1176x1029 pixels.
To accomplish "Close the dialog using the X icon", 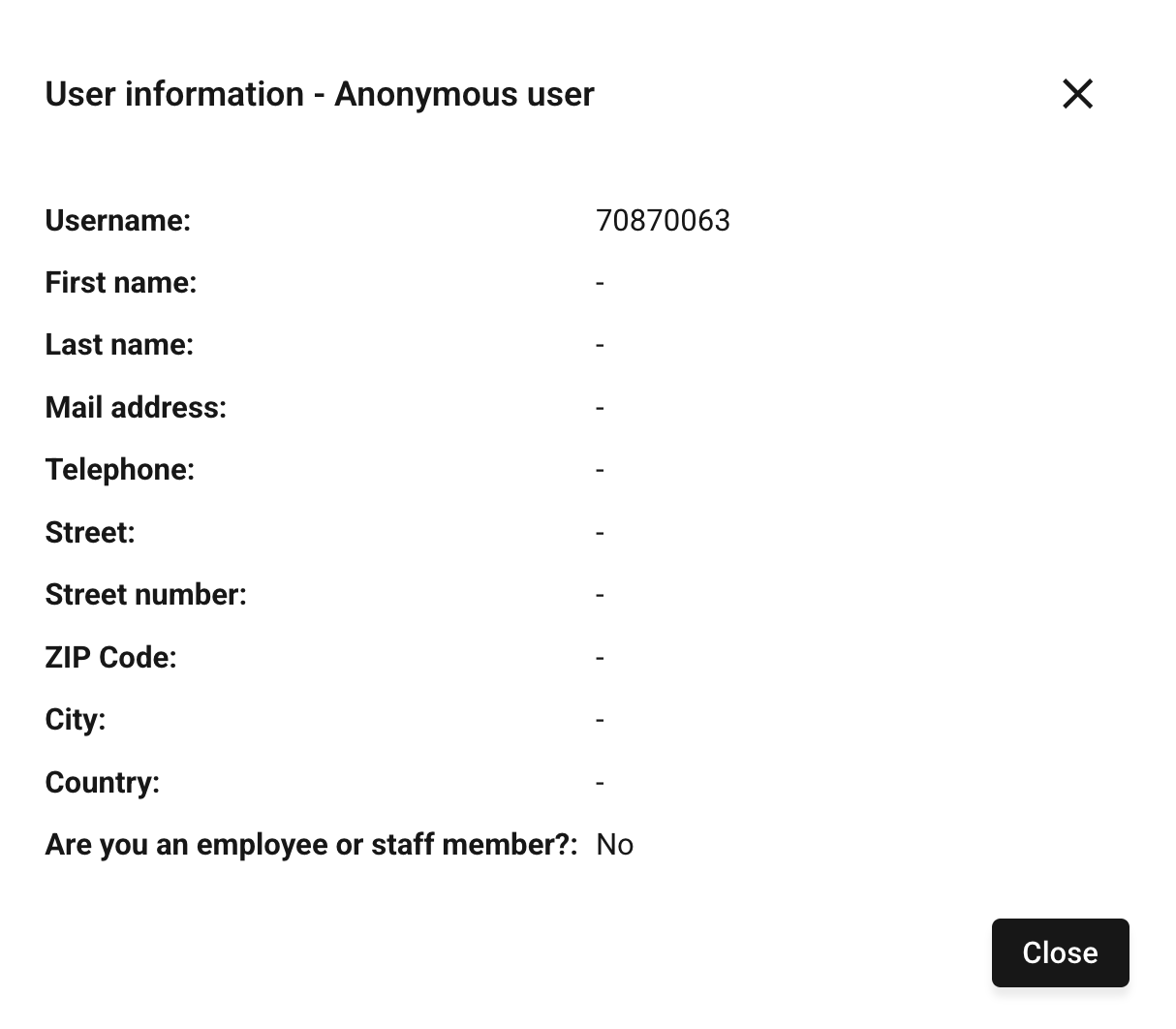I will click(1077, 94).
